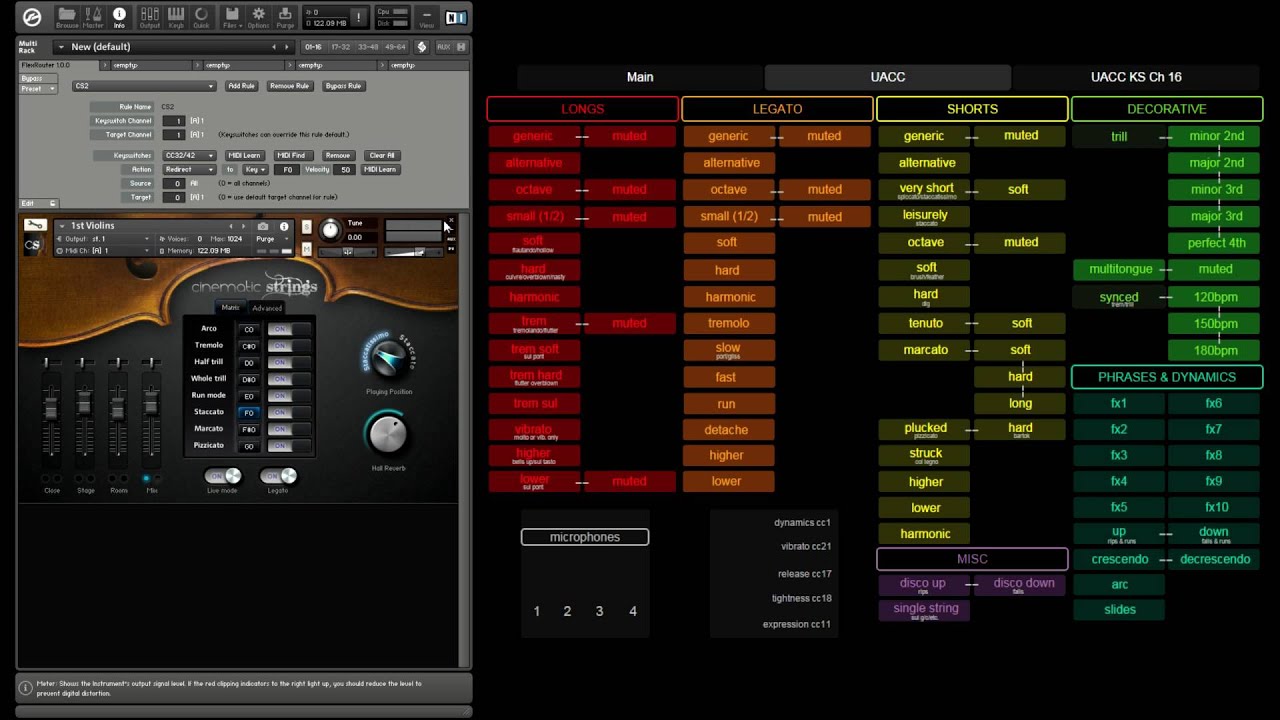This screenshot has width=1280, height=720.
Task: Open the Quick load icon
Action: pos(201,16)
